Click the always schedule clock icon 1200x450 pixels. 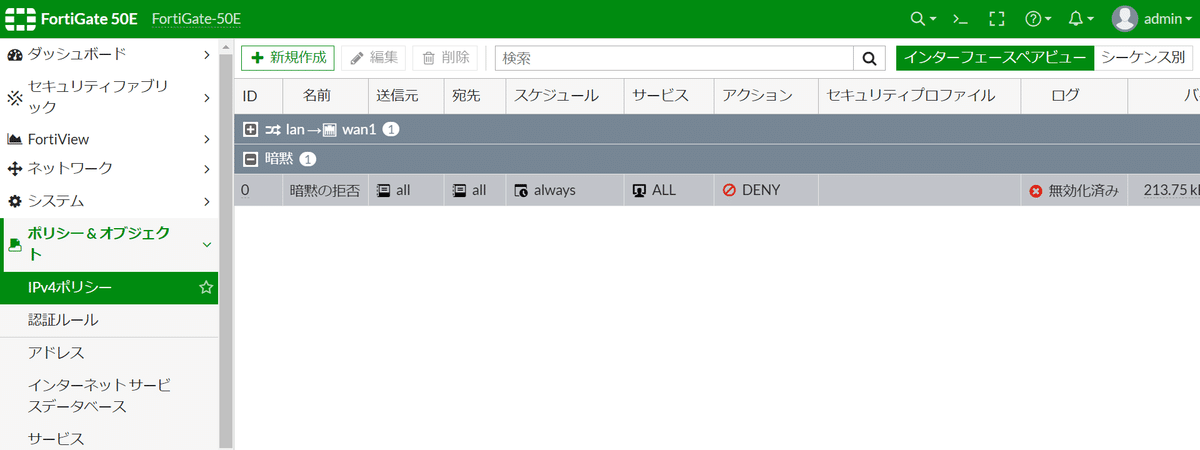(521, 190)
